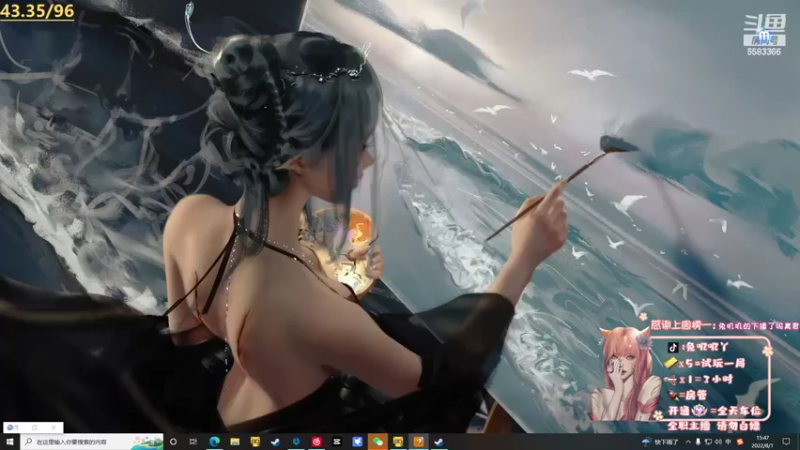Toggle the 中 input method indicator
This screenshot has width=800, height=450.
[x=728, y=442]
